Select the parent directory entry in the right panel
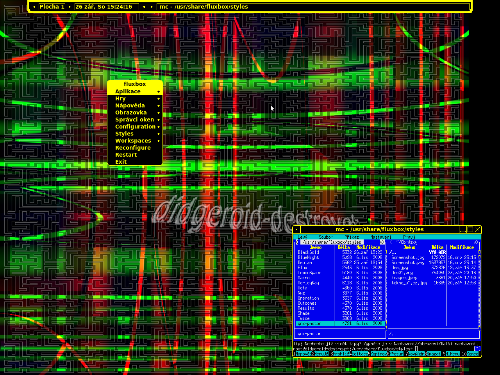This screenshot has height=375, width=500. 434,252
